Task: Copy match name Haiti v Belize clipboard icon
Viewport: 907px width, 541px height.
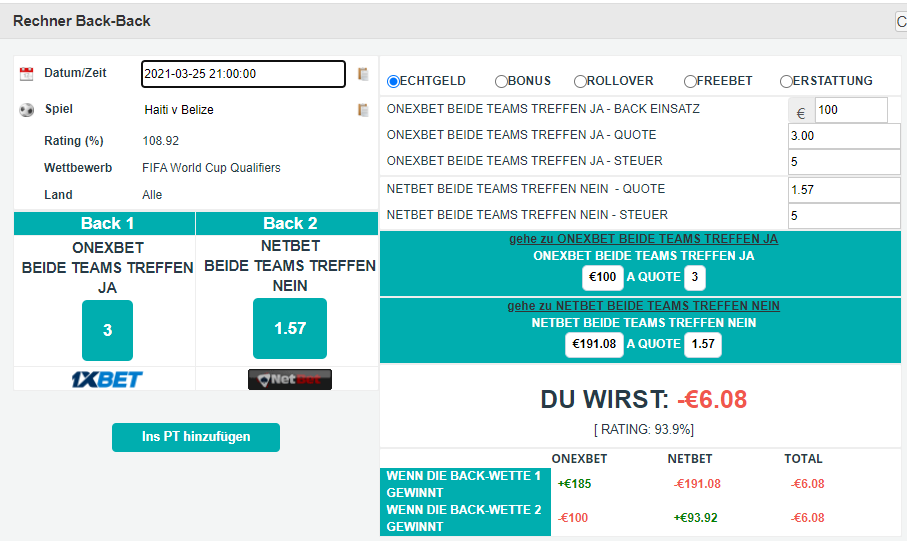Action: [363, 110]
